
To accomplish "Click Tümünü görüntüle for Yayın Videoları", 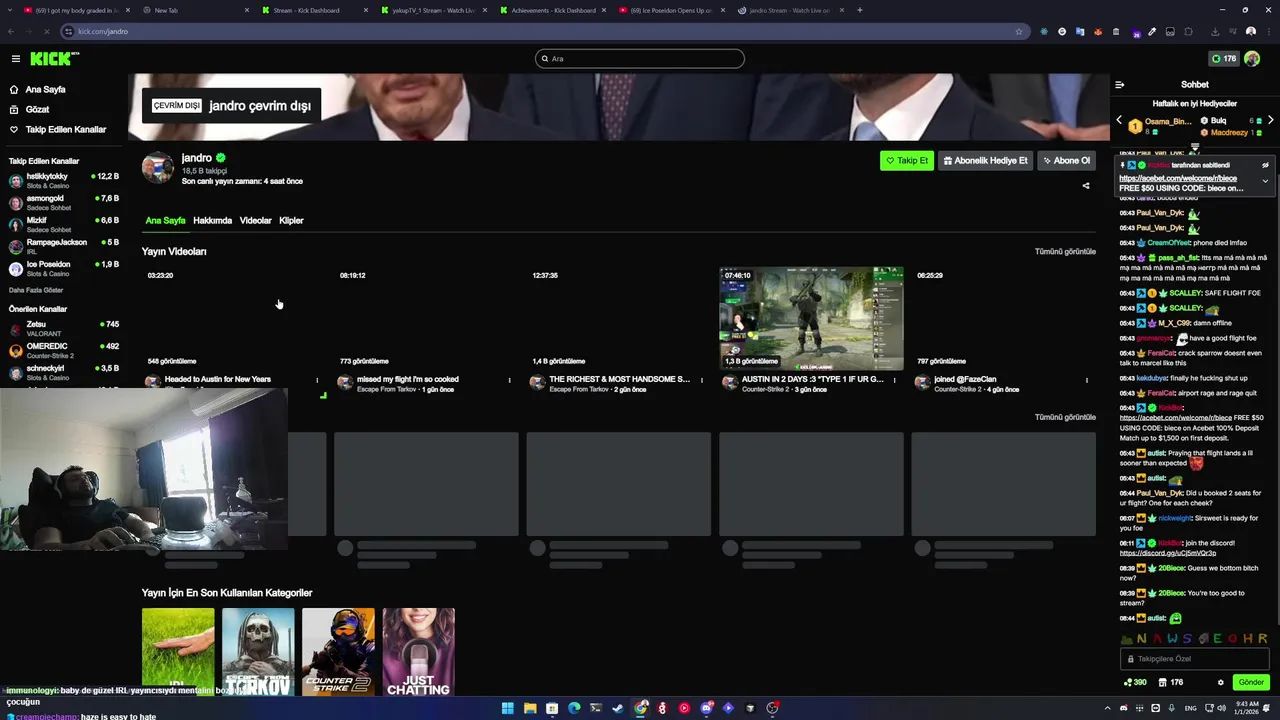I will (x=1065, y=252).
